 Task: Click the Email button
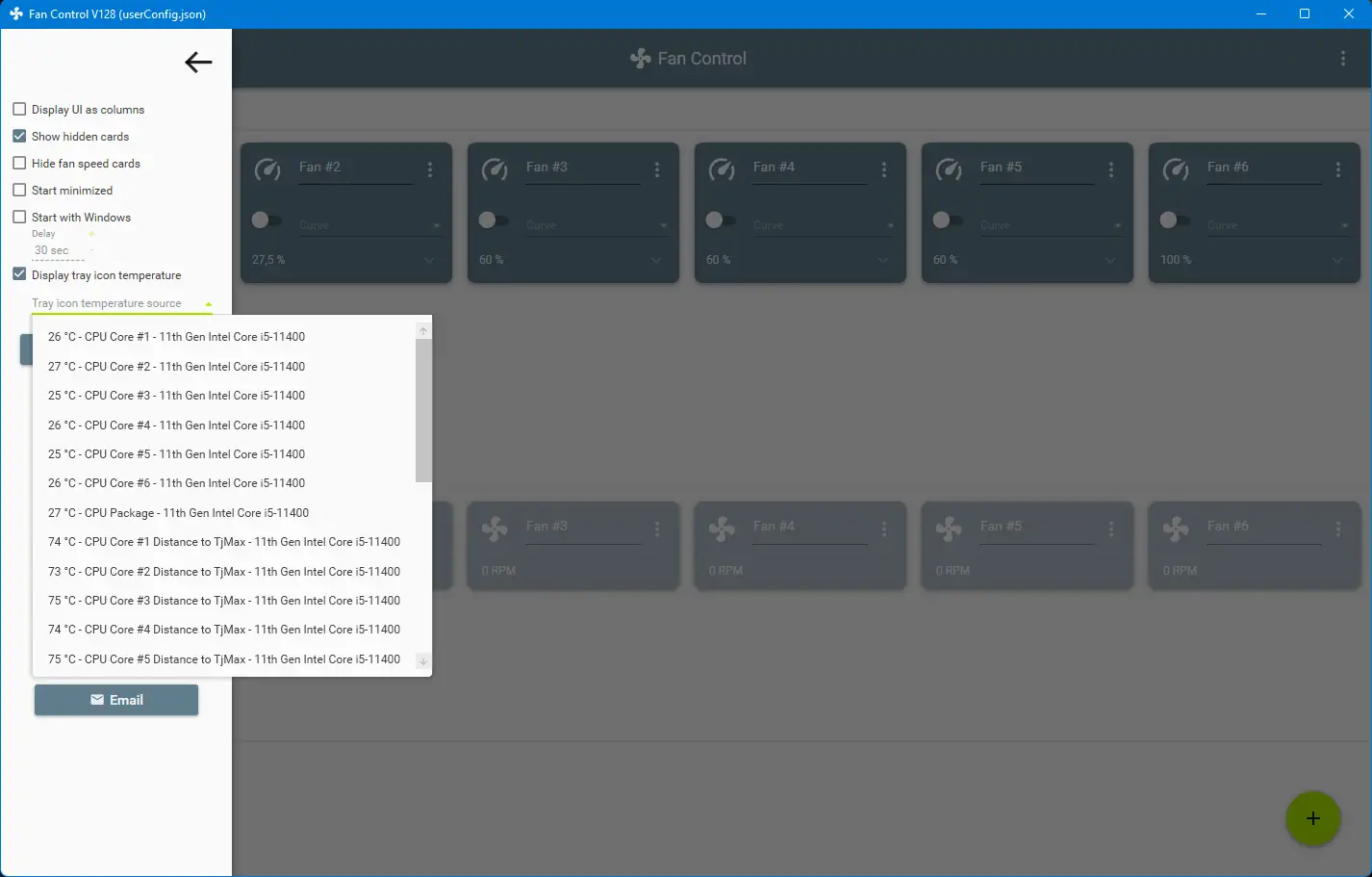pyautogui.click(x=116, y=700)
